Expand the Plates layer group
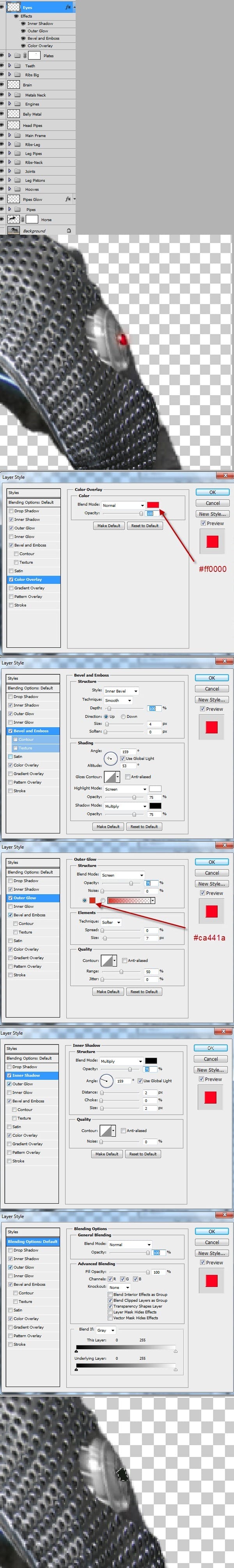Image resolution: width=234 pixels, height=1568 pixels. pyautogui.click(x=9, y=55)
